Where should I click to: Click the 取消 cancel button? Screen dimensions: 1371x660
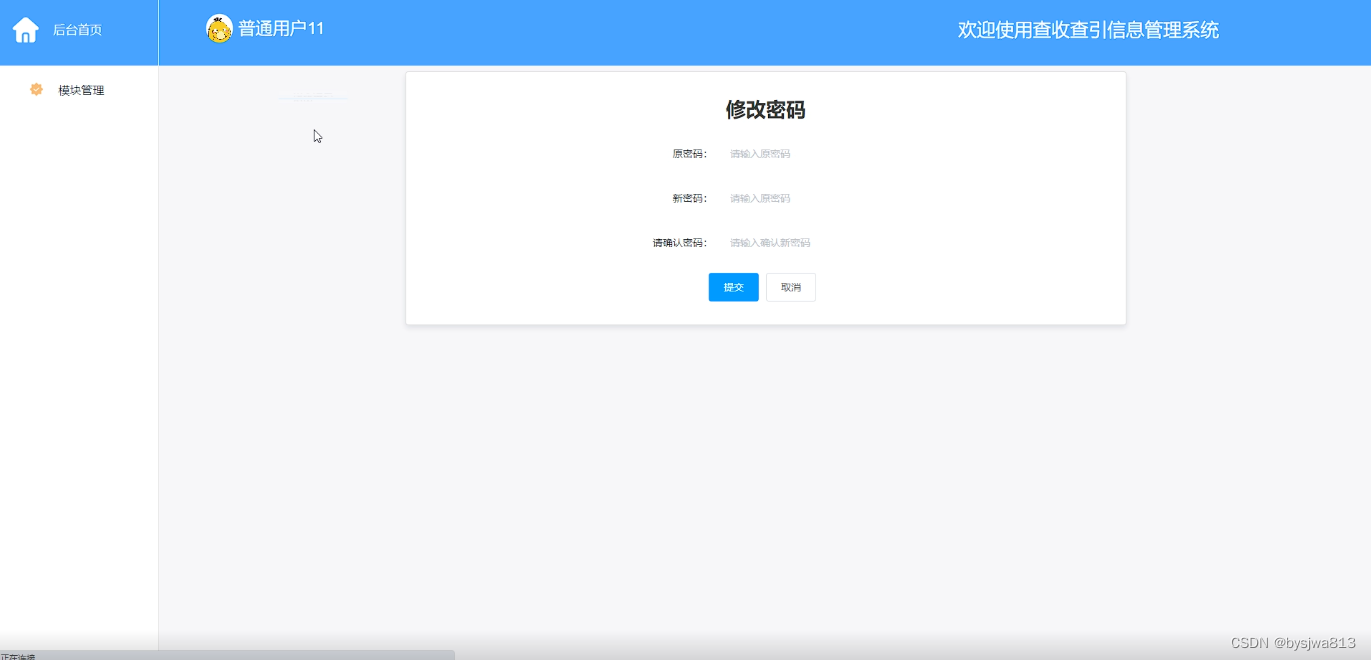click(791, 287)
